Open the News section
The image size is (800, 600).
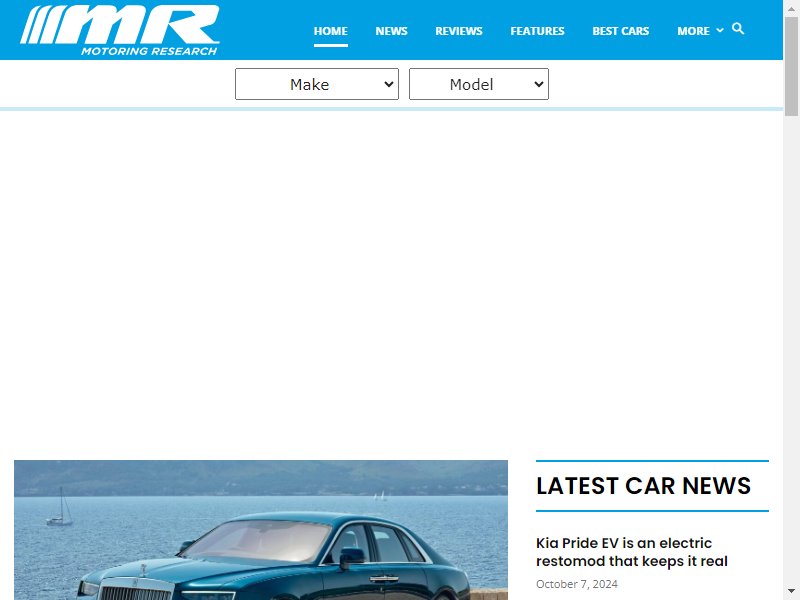click(x=391, y=31)
